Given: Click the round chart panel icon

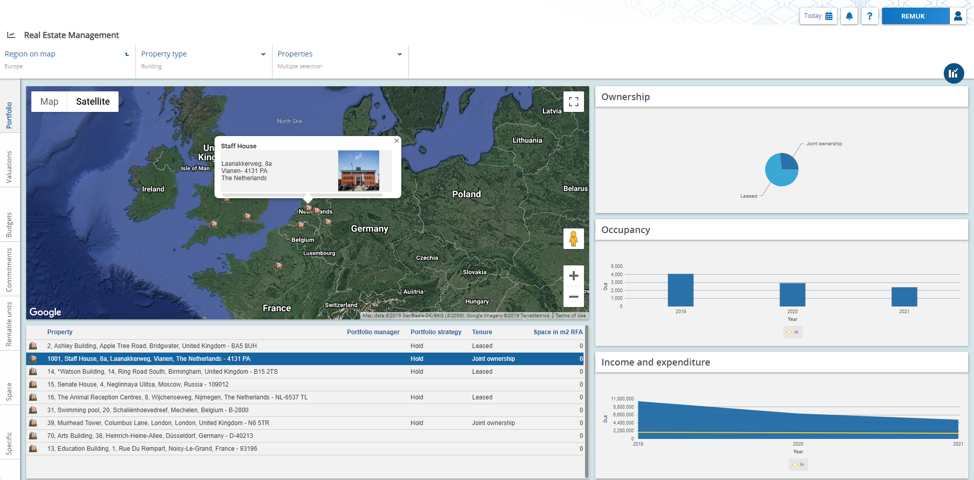Looking at the screenshot, I should pyautogui.click(x=953, y=73).
